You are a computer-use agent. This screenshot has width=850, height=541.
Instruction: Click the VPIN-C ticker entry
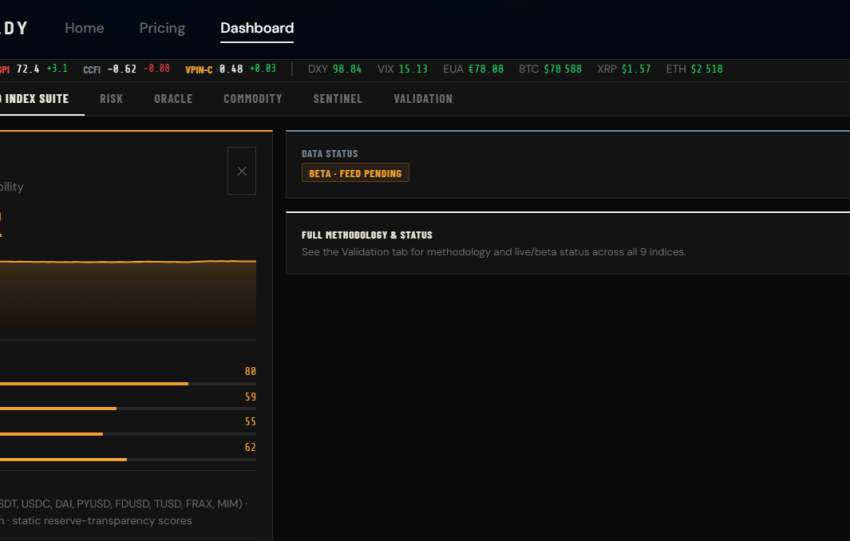click(x=230, y=69)
